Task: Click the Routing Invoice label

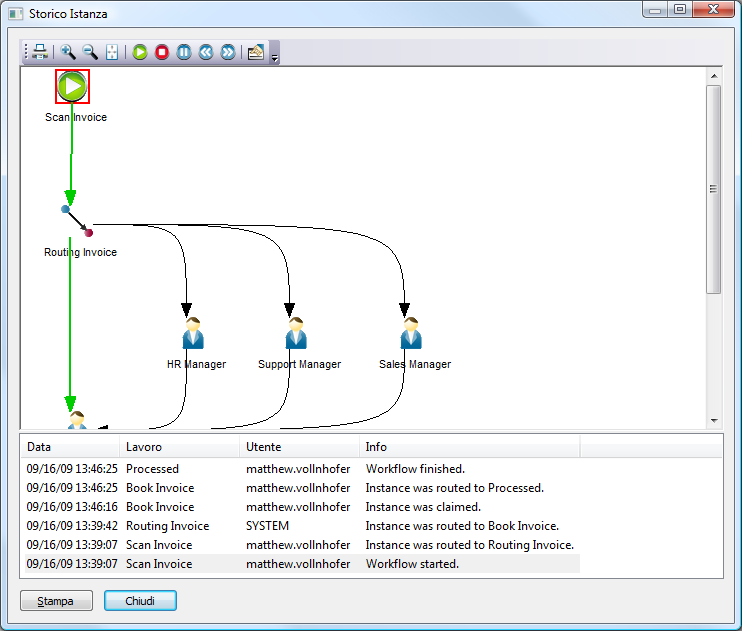Action: point(80,252)
